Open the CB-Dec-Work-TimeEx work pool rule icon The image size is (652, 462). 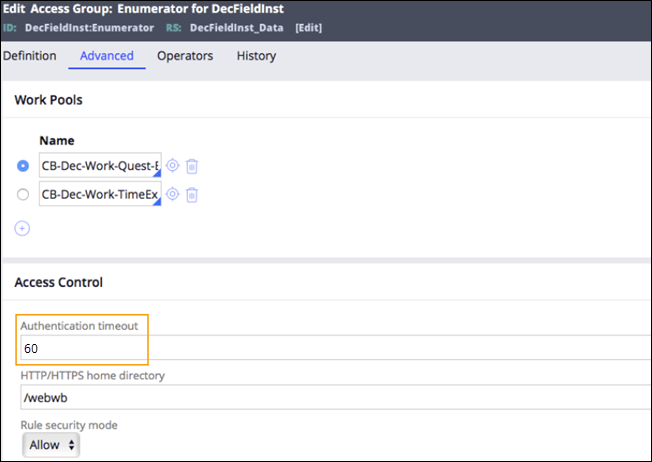tap(172, 194)
